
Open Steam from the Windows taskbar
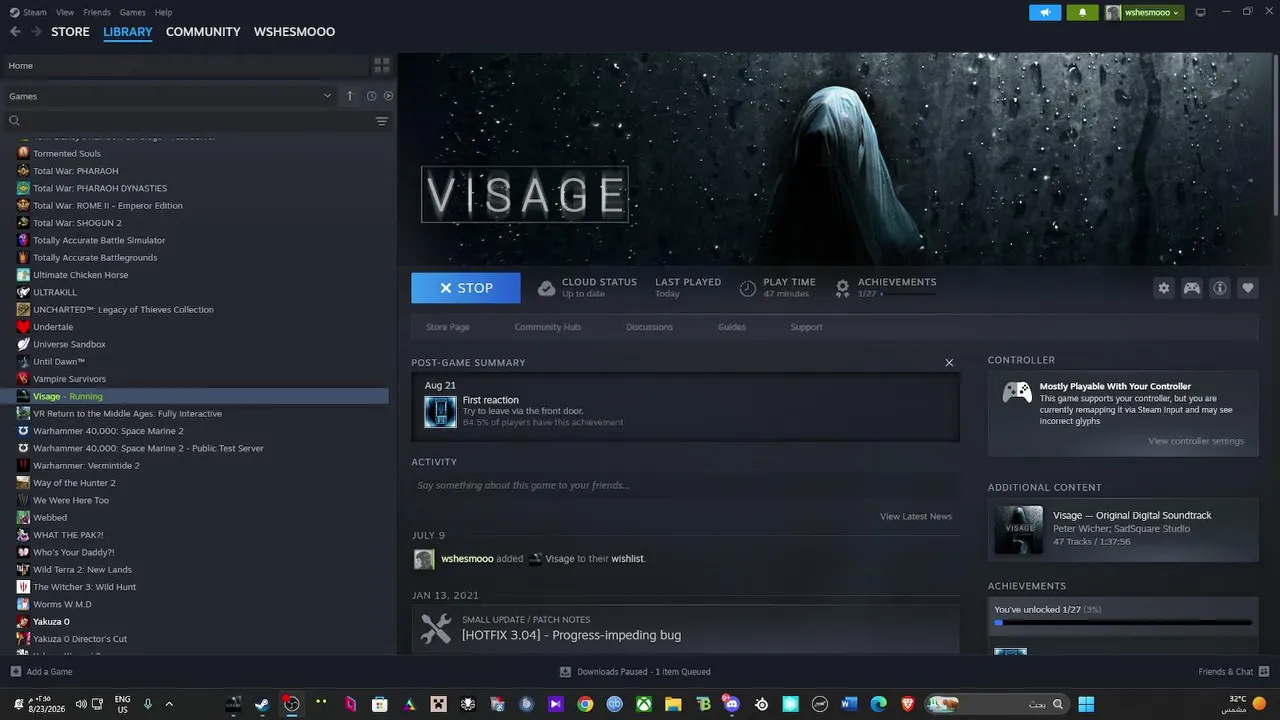pos(262,704)
